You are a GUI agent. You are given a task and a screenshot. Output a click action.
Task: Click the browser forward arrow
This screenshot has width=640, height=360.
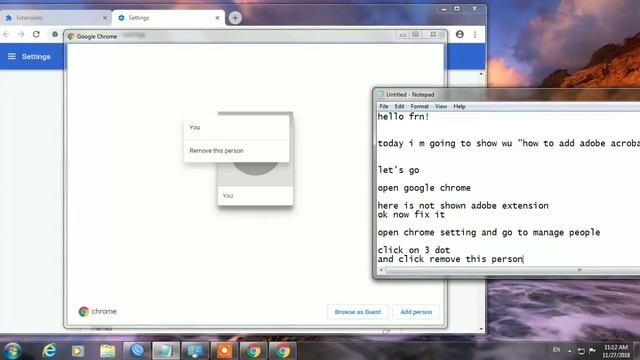[21, 35]
